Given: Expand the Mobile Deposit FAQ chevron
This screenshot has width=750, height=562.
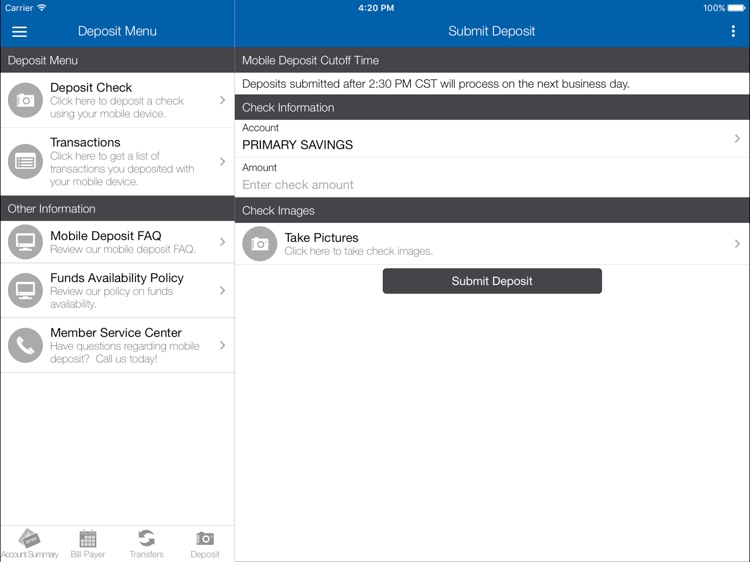Looking at the screenshot, I should point(222,242).
